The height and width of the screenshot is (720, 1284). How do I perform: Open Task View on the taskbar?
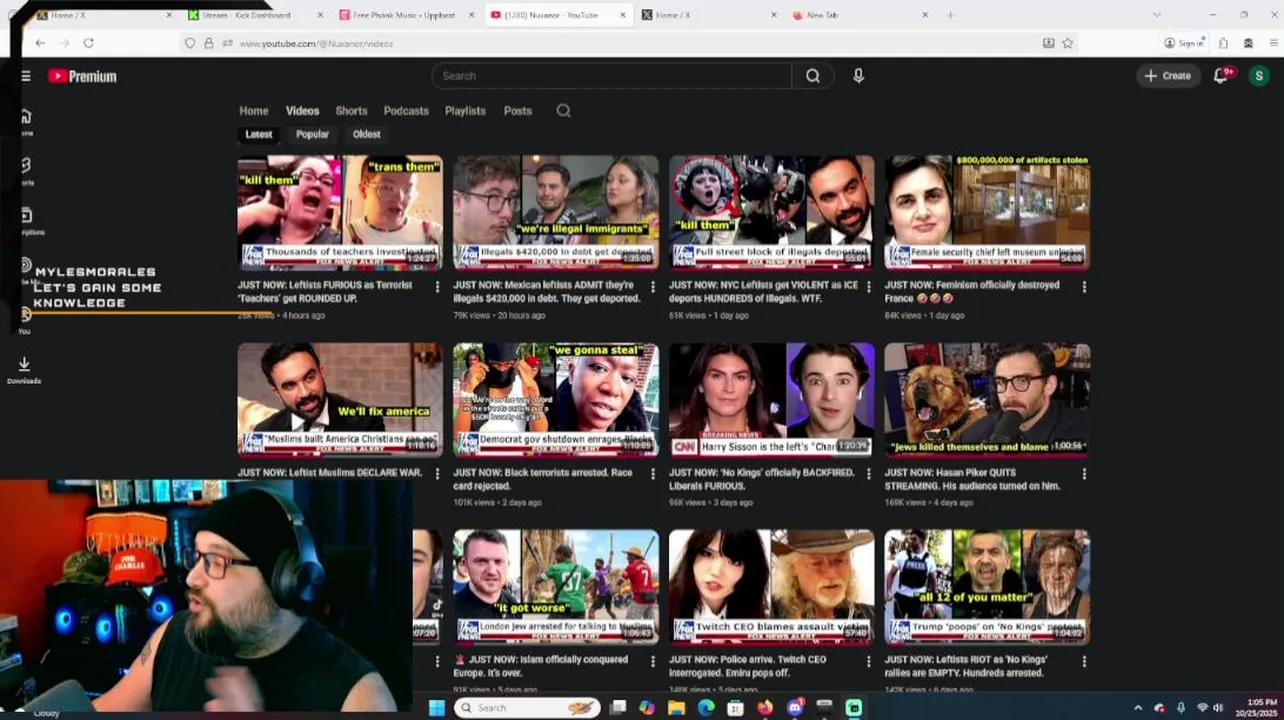[618, 708]
